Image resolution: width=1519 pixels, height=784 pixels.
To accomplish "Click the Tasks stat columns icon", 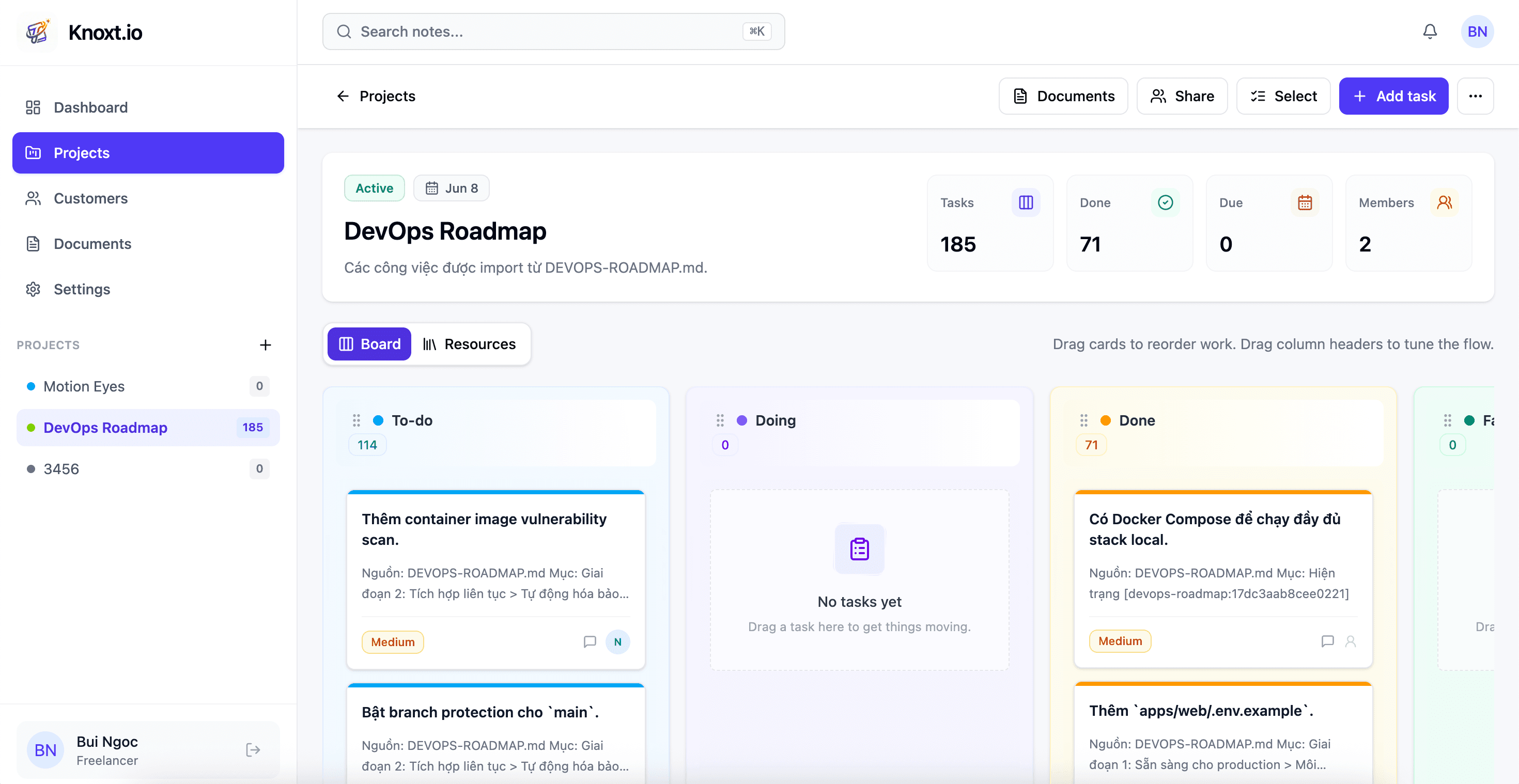I will click(x=1026, y=202).
